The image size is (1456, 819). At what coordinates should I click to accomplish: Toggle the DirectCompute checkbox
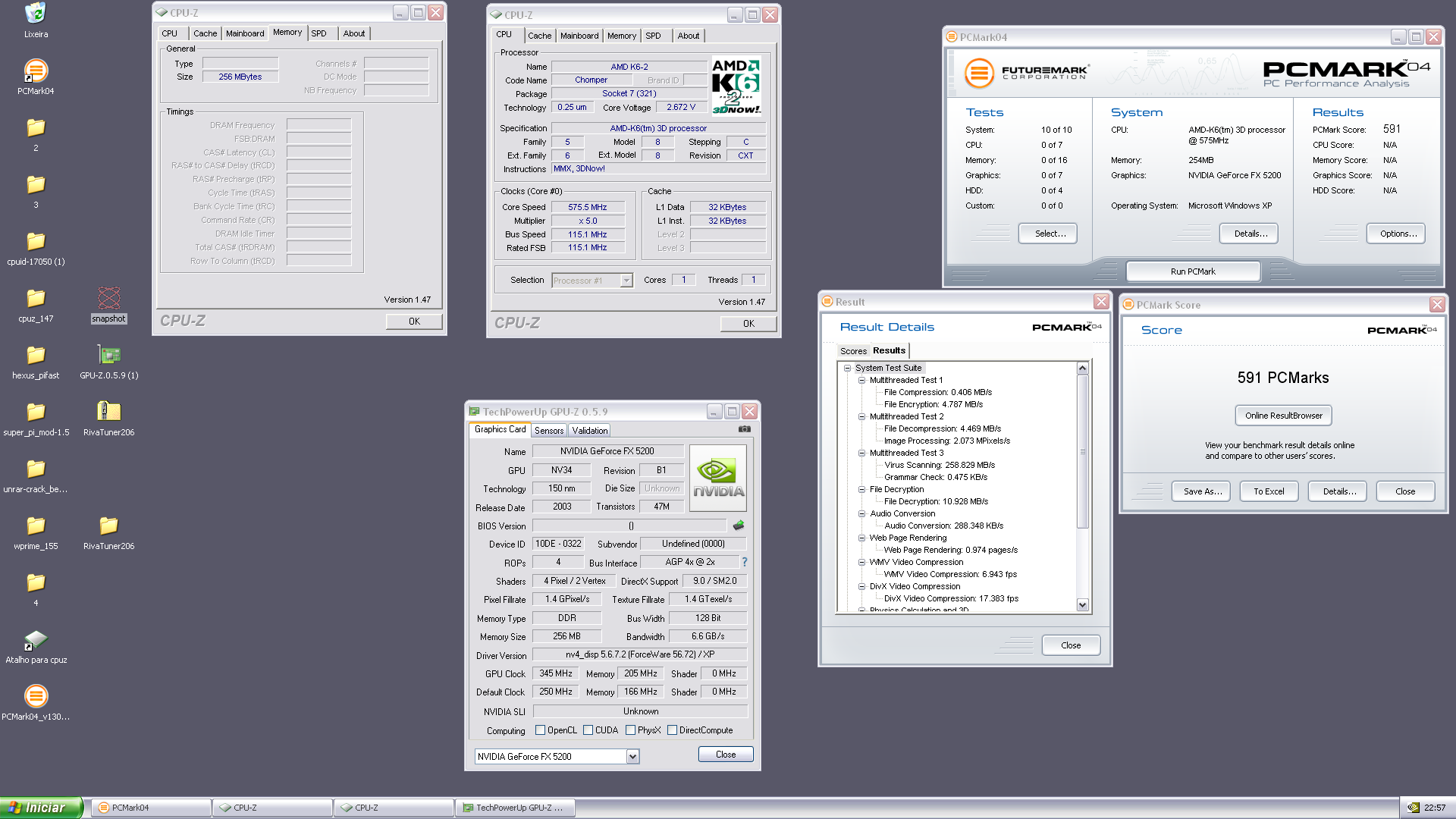(672, 730)
